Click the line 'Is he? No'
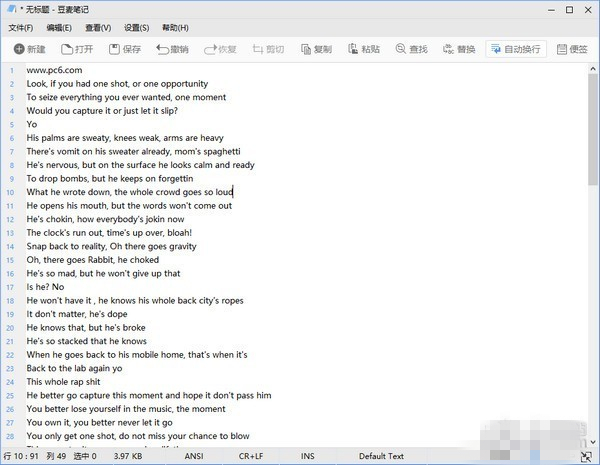Image resolution: width=600 pixels, height=465 pixels. point(45,287)
